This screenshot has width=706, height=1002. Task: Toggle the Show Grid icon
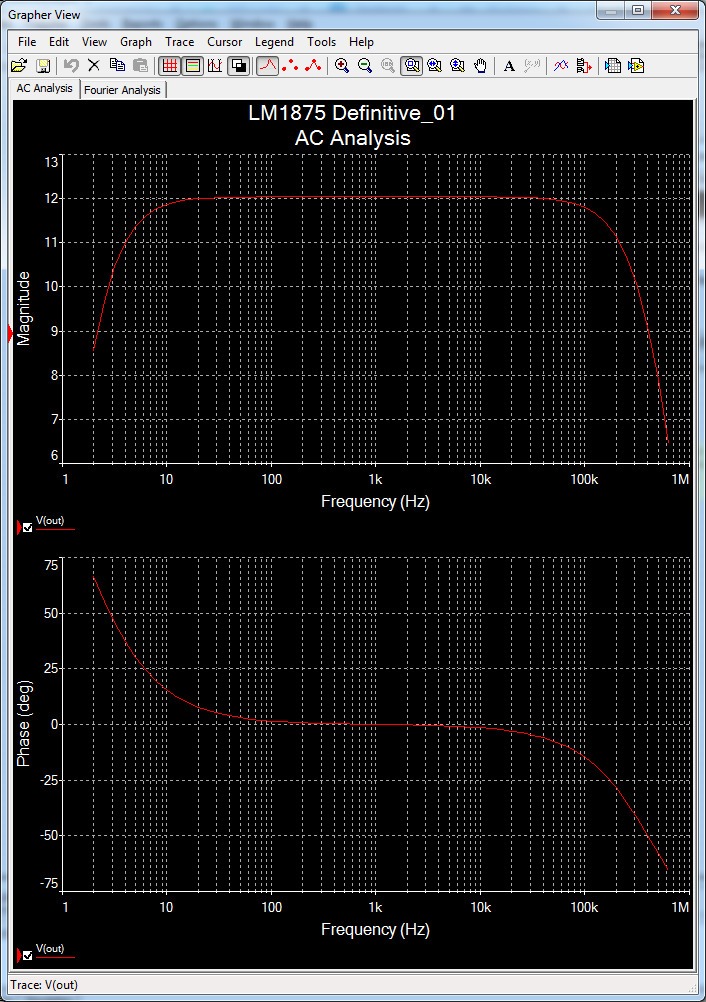[169, 65]
